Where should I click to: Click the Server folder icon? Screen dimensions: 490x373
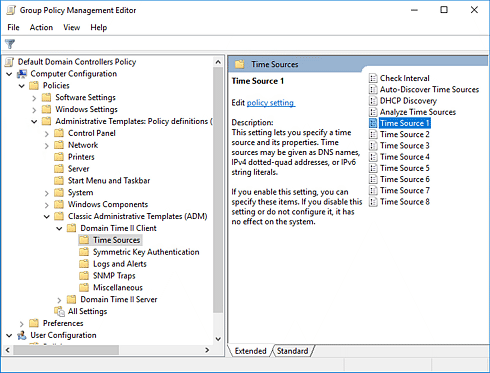tap(59, 169)
